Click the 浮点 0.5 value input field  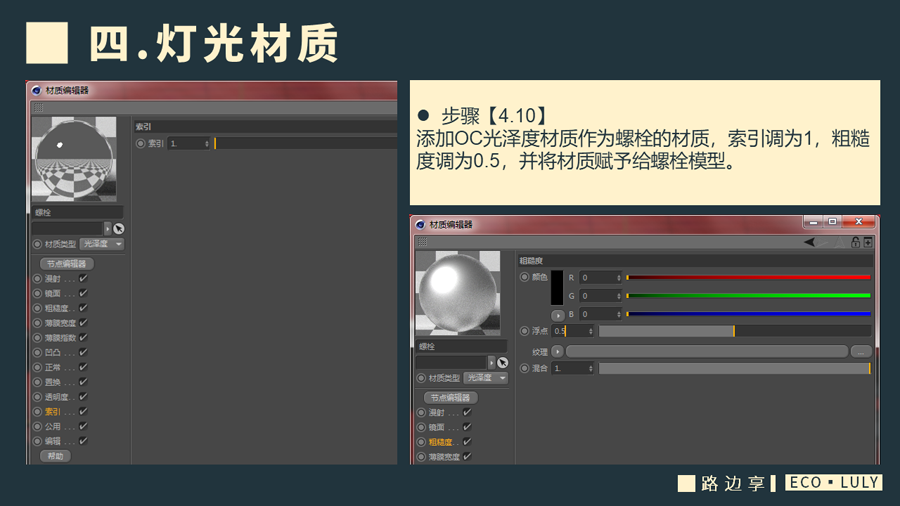point(572,331)
